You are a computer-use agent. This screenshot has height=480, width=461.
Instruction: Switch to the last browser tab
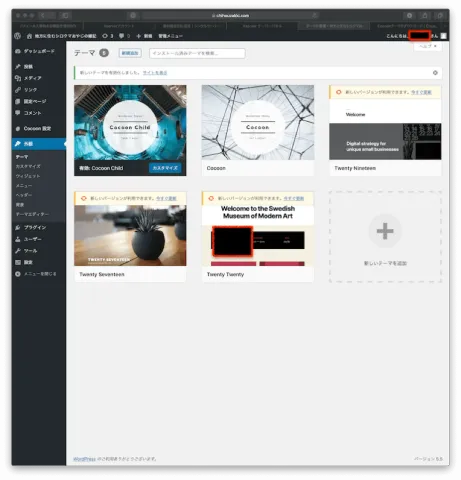pos(407,26)
